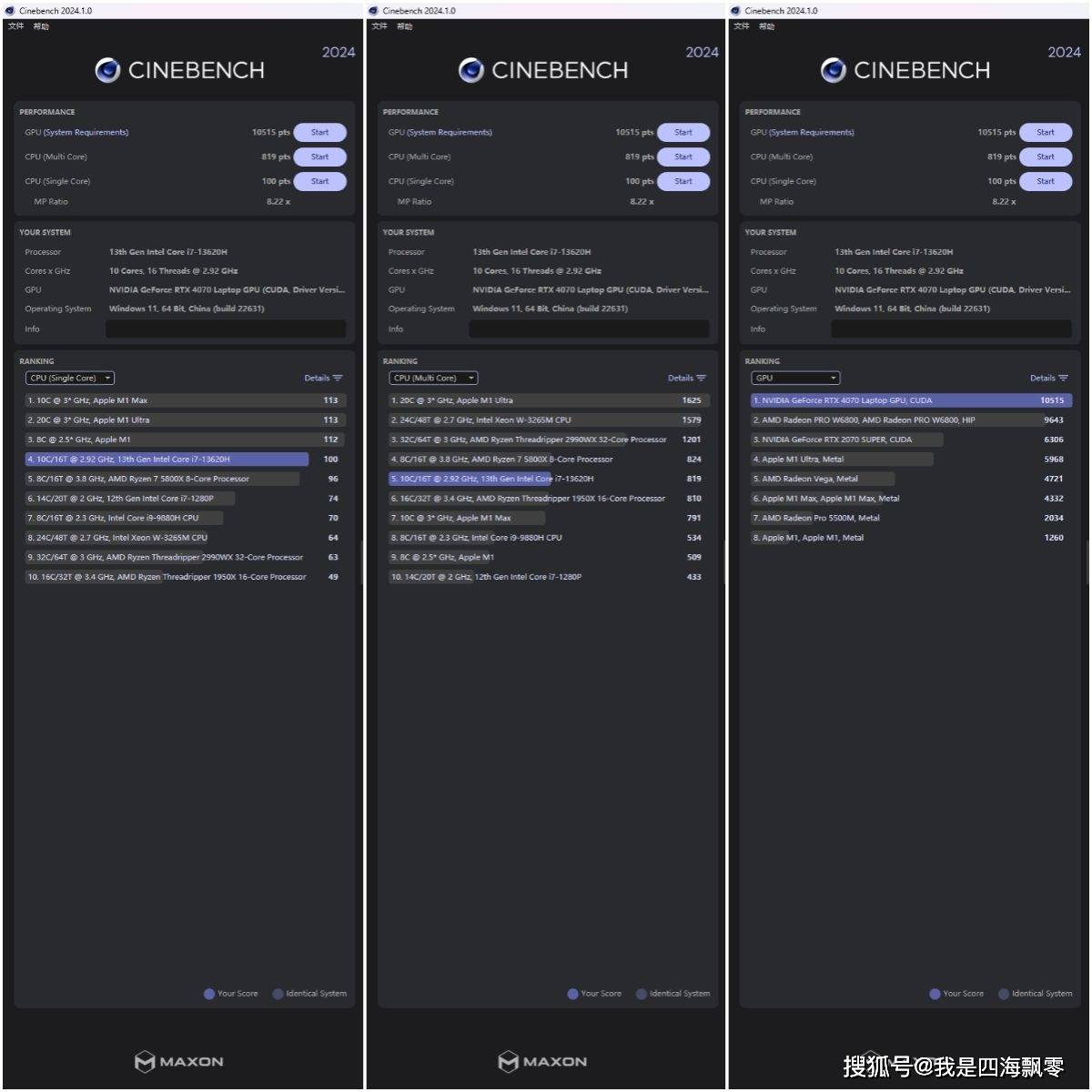Screen dimensions: 1092x1092
Task: Start the CPU (Multi Core) test in the middle window
Action: point(683,157)
